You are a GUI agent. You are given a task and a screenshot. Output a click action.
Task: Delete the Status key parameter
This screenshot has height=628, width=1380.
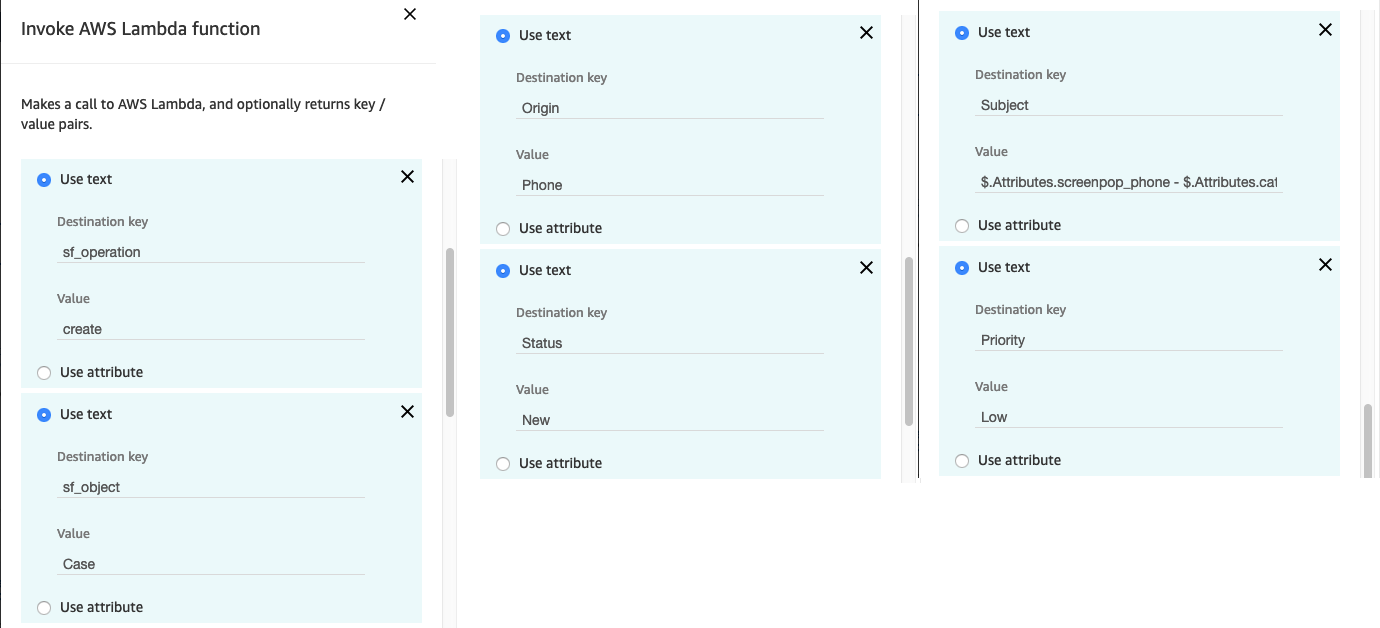866,268
